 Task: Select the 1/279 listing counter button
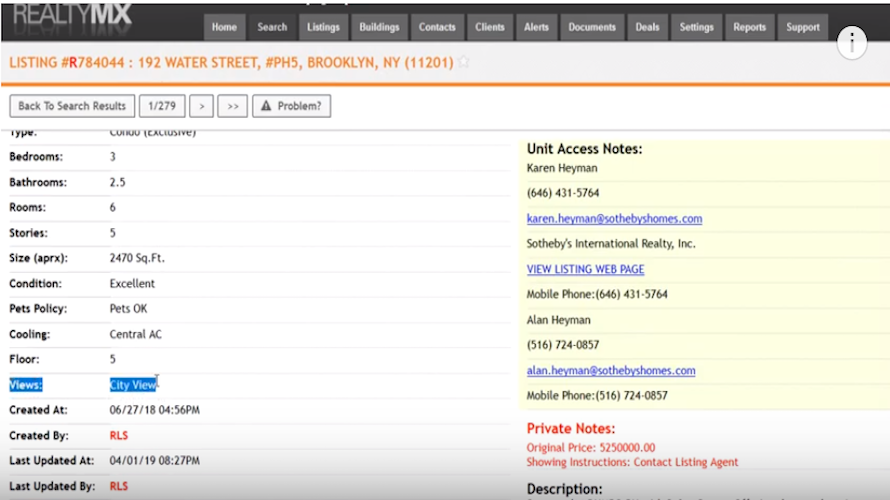coord(162,106)
